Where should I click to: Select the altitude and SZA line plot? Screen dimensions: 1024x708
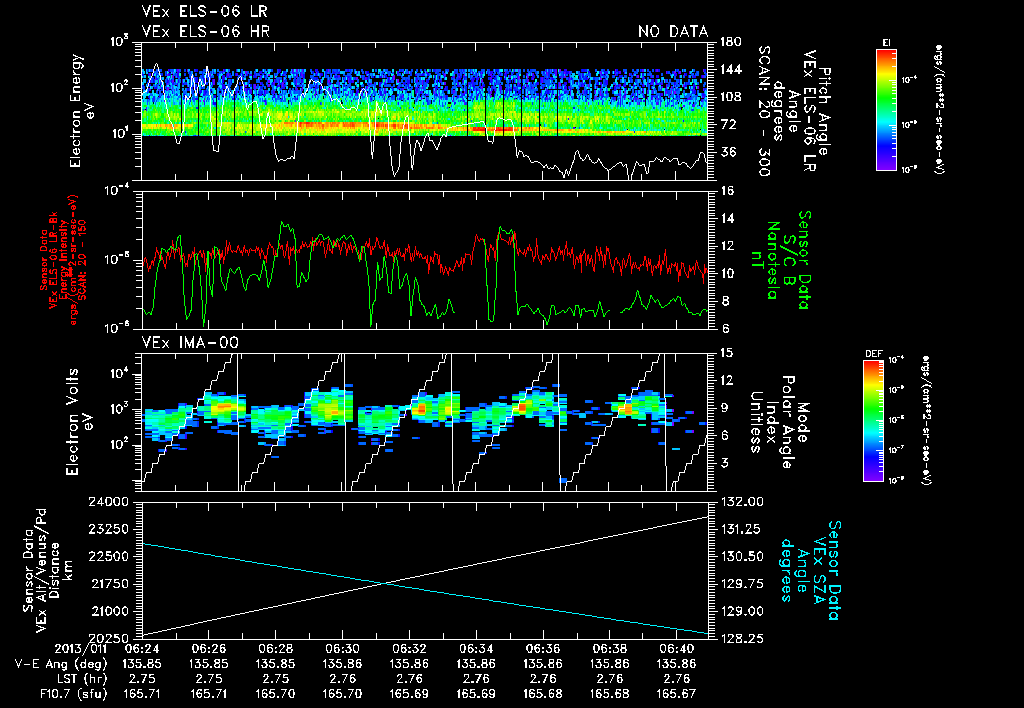click(424, 570)
